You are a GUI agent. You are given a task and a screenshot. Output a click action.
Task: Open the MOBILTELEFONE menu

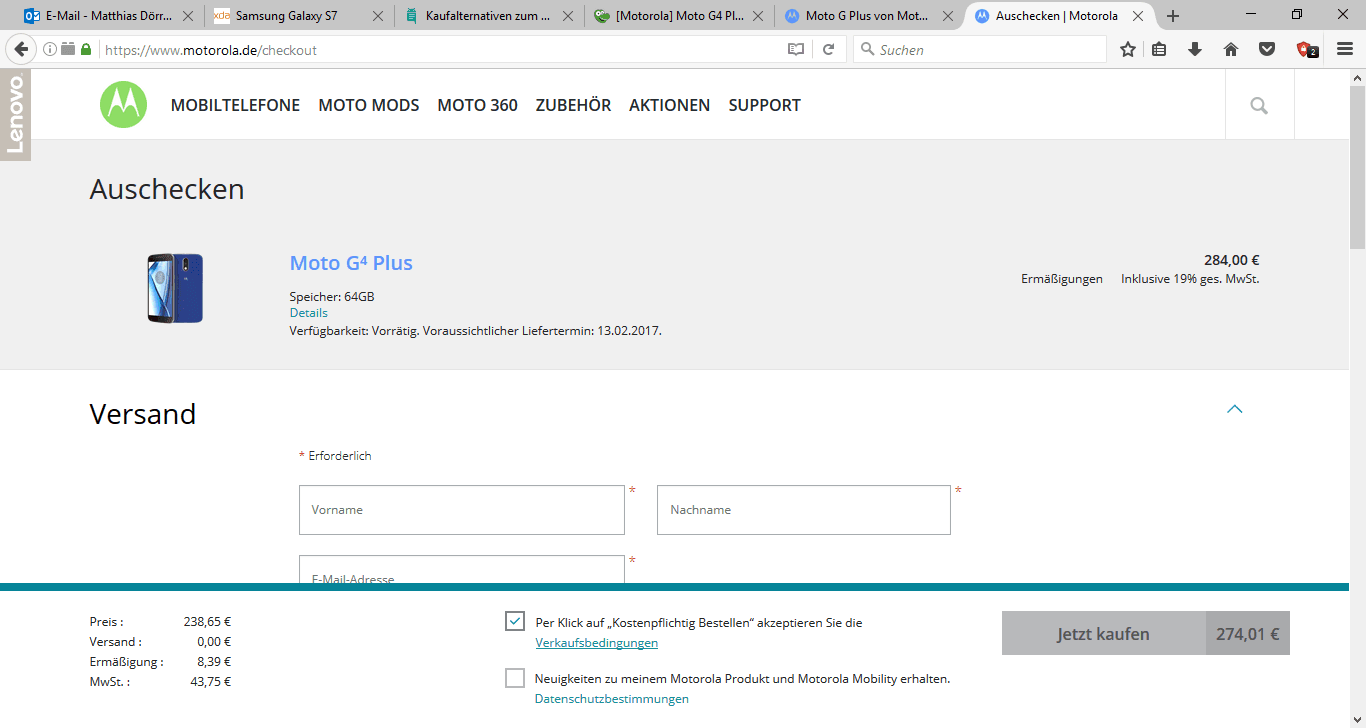click(x=235, y=105)
